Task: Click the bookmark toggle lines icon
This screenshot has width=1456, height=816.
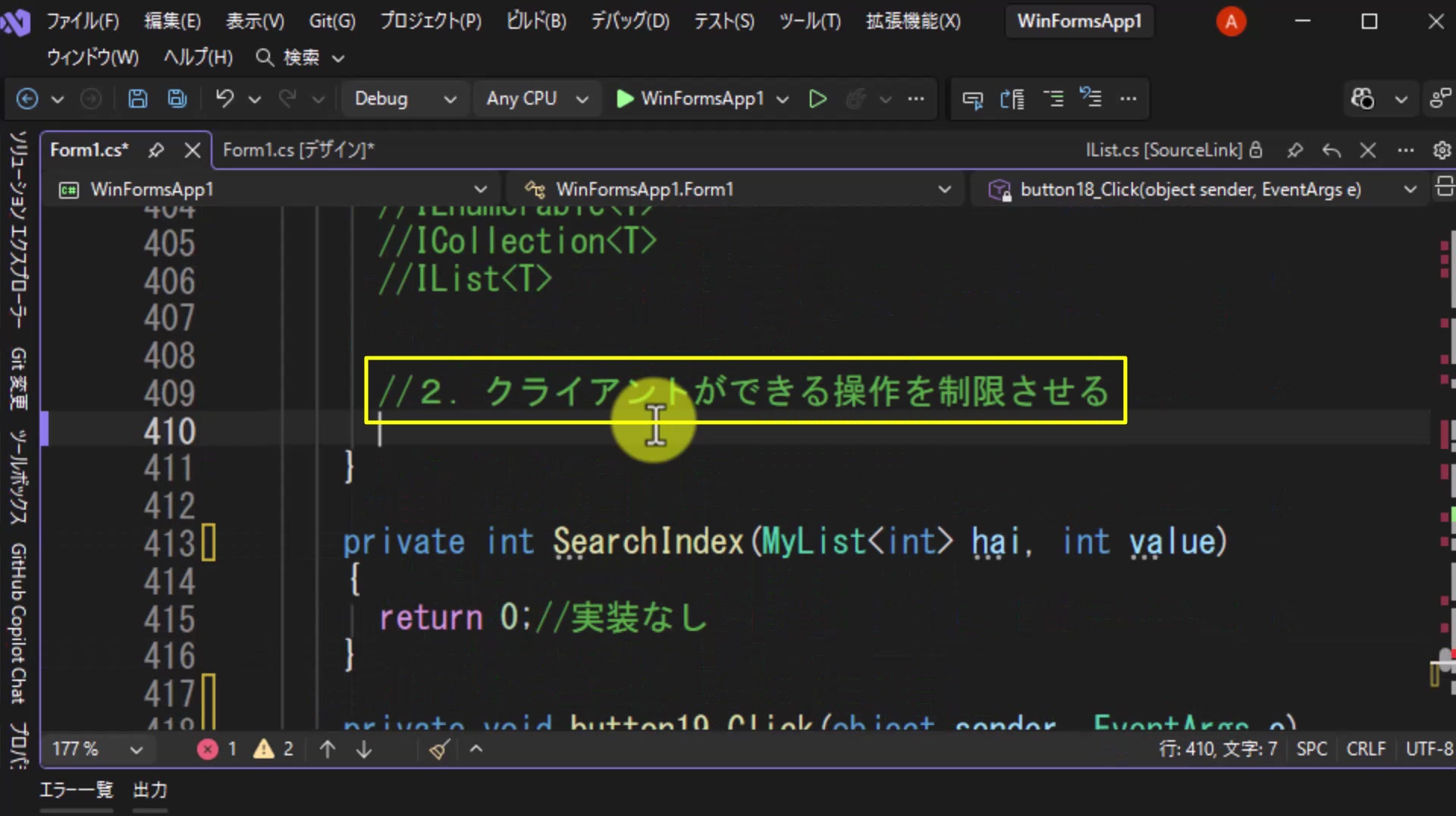Action: click(1090, 98)
